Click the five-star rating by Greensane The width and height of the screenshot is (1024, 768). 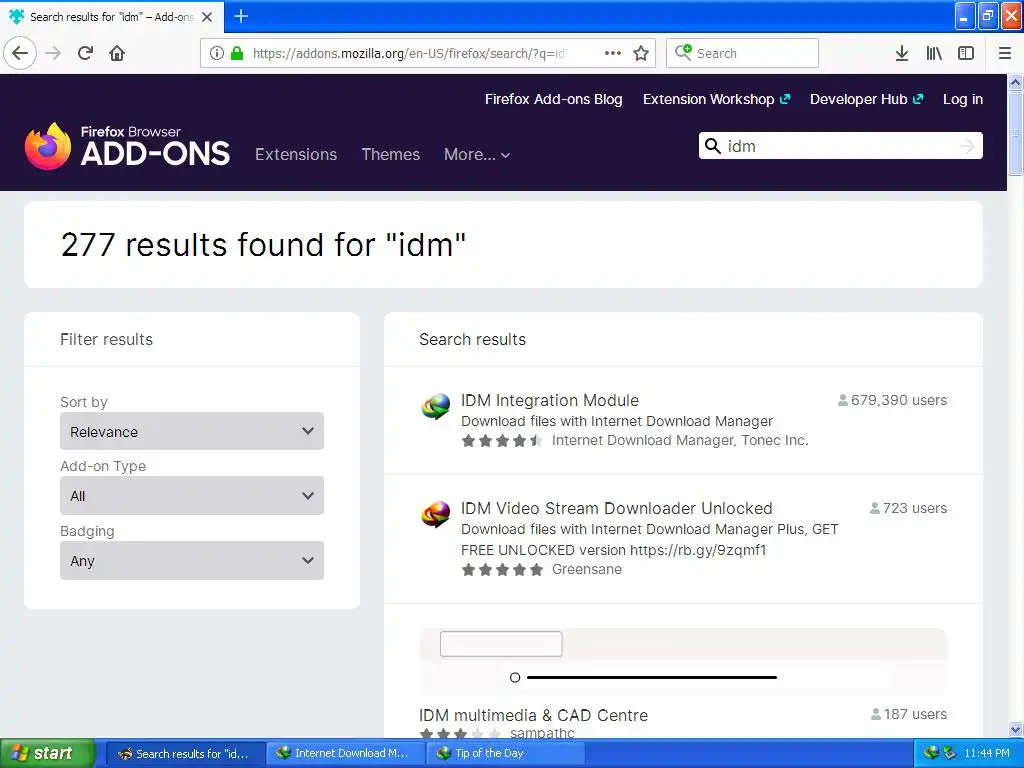(502, 570)
